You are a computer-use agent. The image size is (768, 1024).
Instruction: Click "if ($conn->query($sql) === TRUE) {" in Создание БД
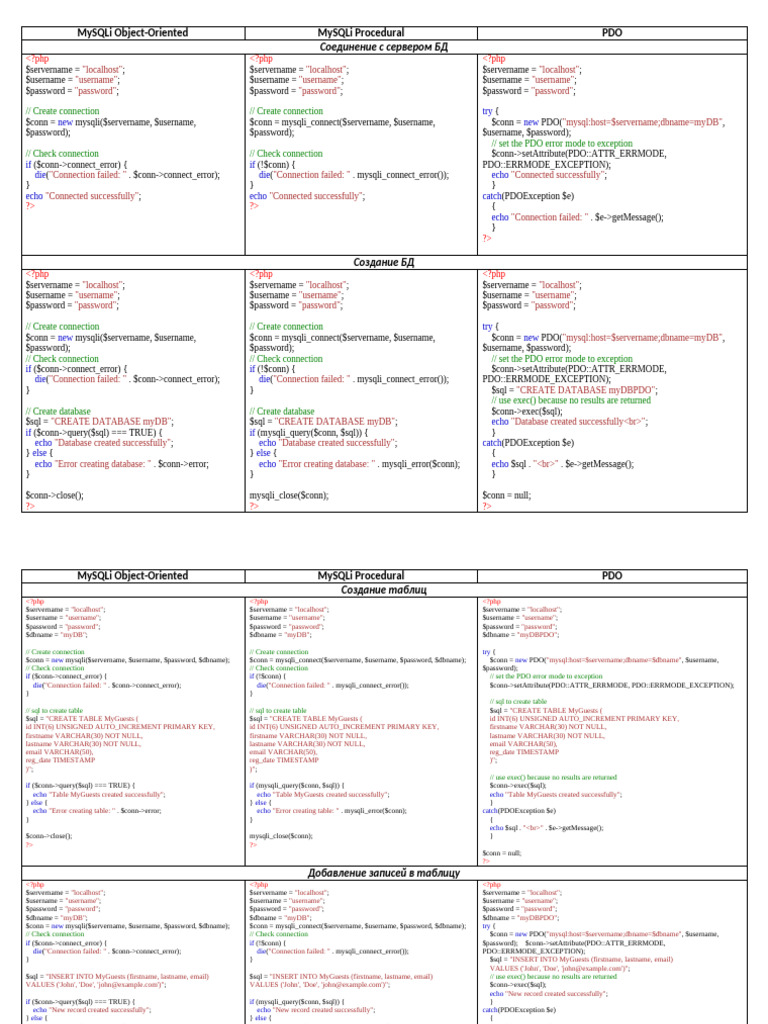click(93, 432)
